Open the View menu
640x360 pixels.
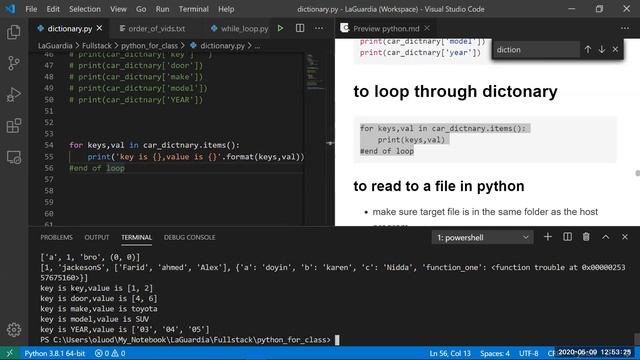[118, 9]
